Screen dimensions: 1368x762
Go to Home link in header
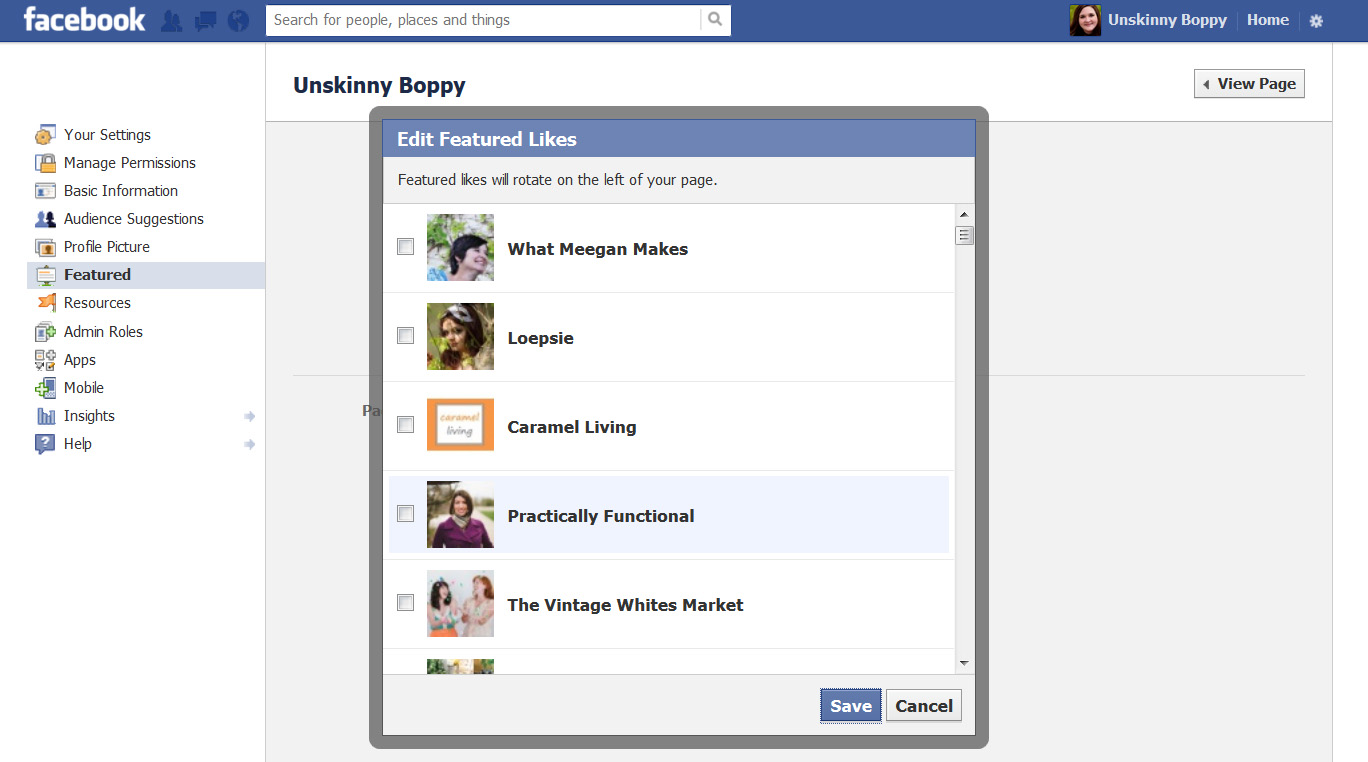point(1267,20)
